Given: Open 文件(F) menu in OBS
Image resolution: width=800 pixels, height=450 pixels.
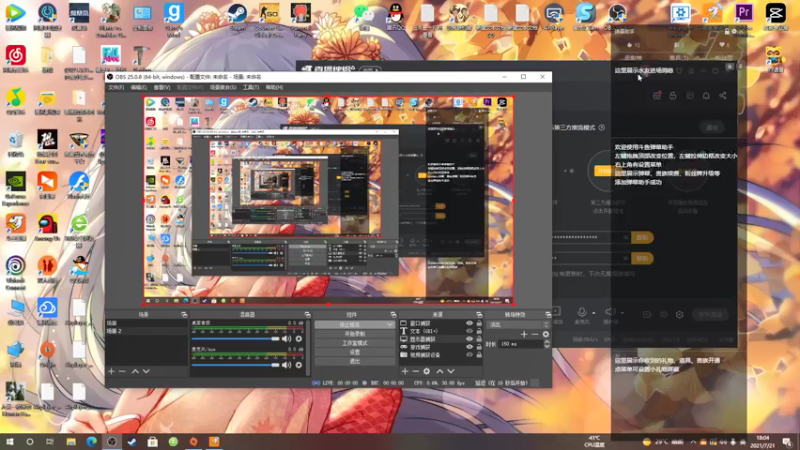Looking at the screenshot, I should [x=116, y=87].
